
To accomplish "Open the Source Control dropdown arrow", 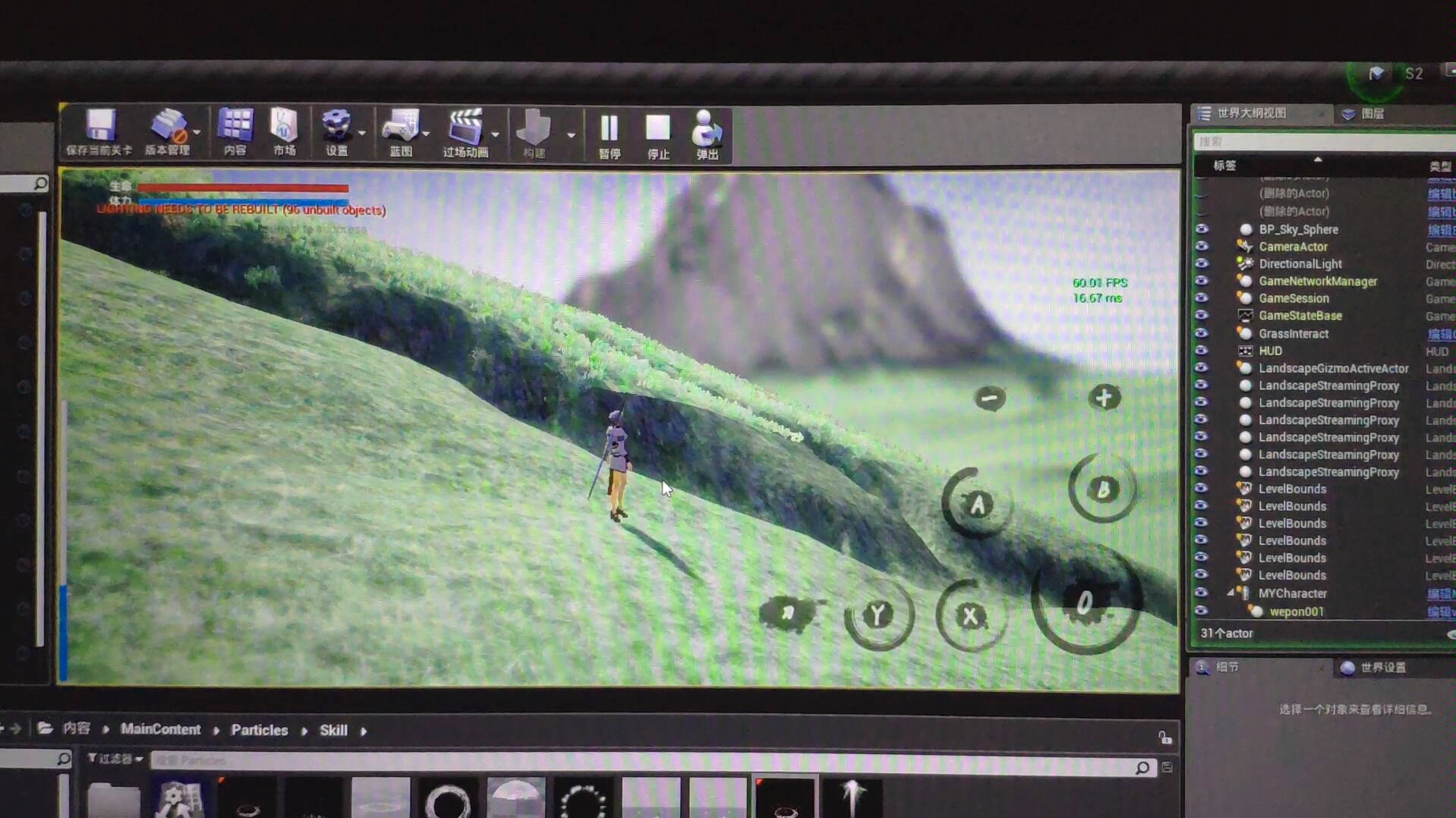I will [x=197, y=132].
